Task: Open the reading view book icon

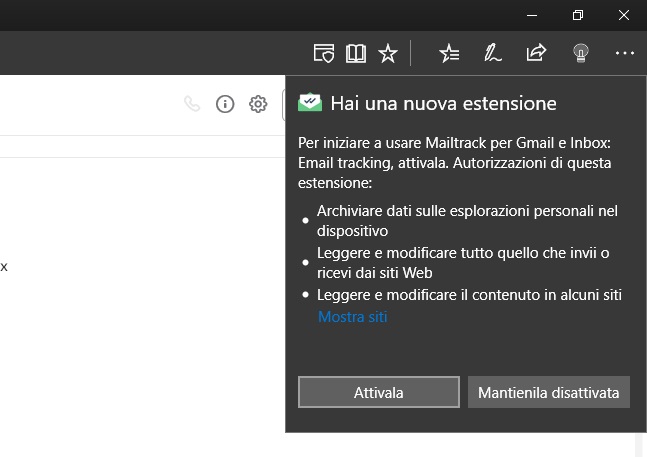Action: pyautogui.click(x=355, y=53)
